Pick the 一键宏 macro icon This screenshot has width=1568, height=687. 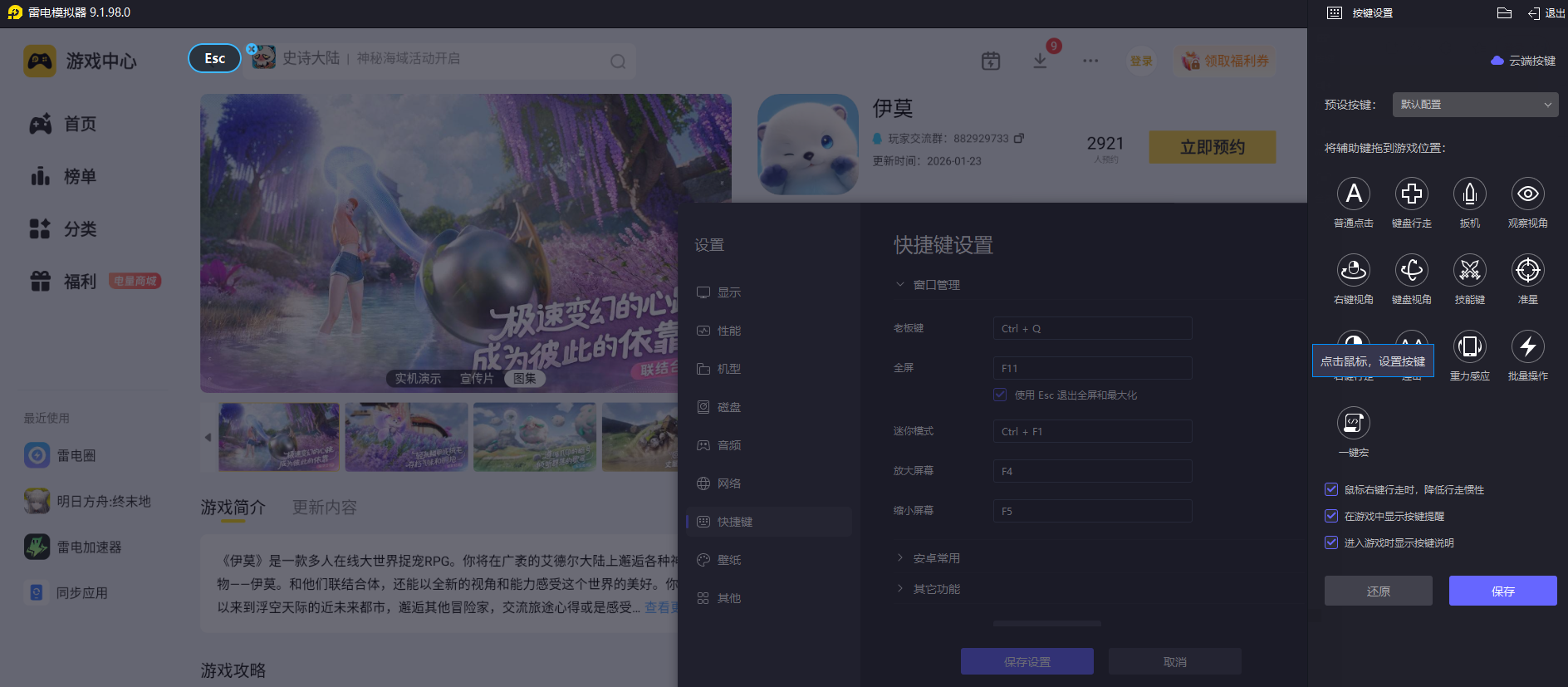1354,423
